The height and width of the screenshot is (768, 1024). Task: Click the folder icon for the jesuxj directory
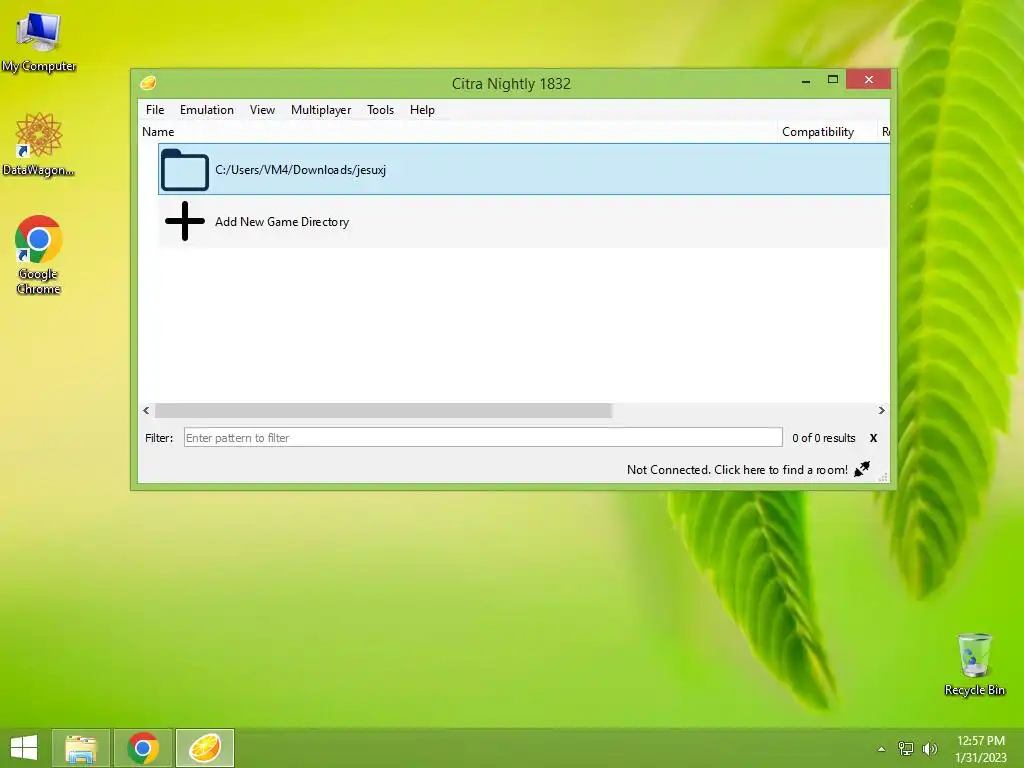click(185, 170)
